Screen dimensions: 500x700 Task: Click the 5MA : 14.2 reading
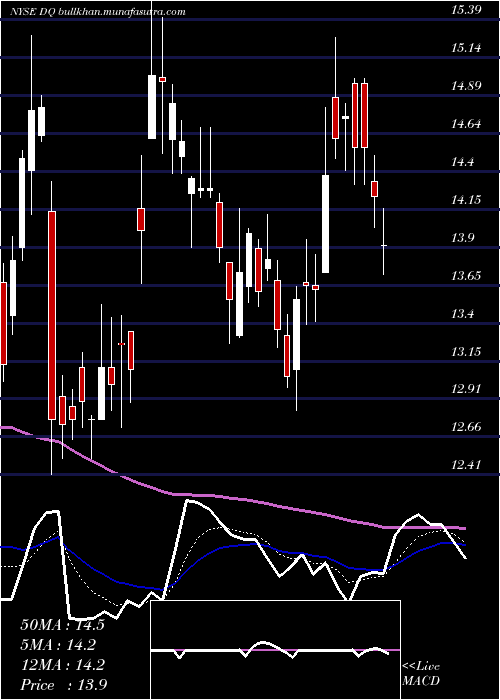[58, 645]
